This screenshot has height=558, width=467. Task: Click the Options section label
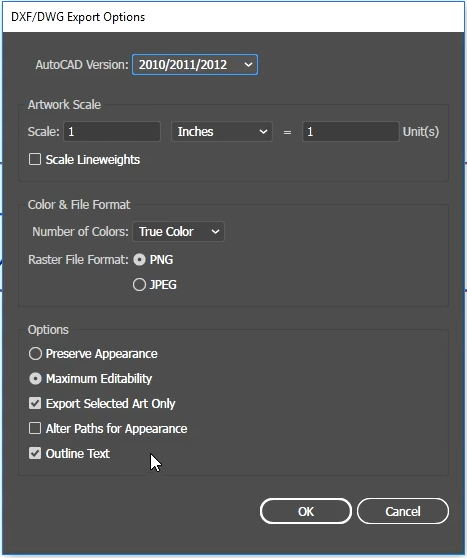[x=48, y=330]
